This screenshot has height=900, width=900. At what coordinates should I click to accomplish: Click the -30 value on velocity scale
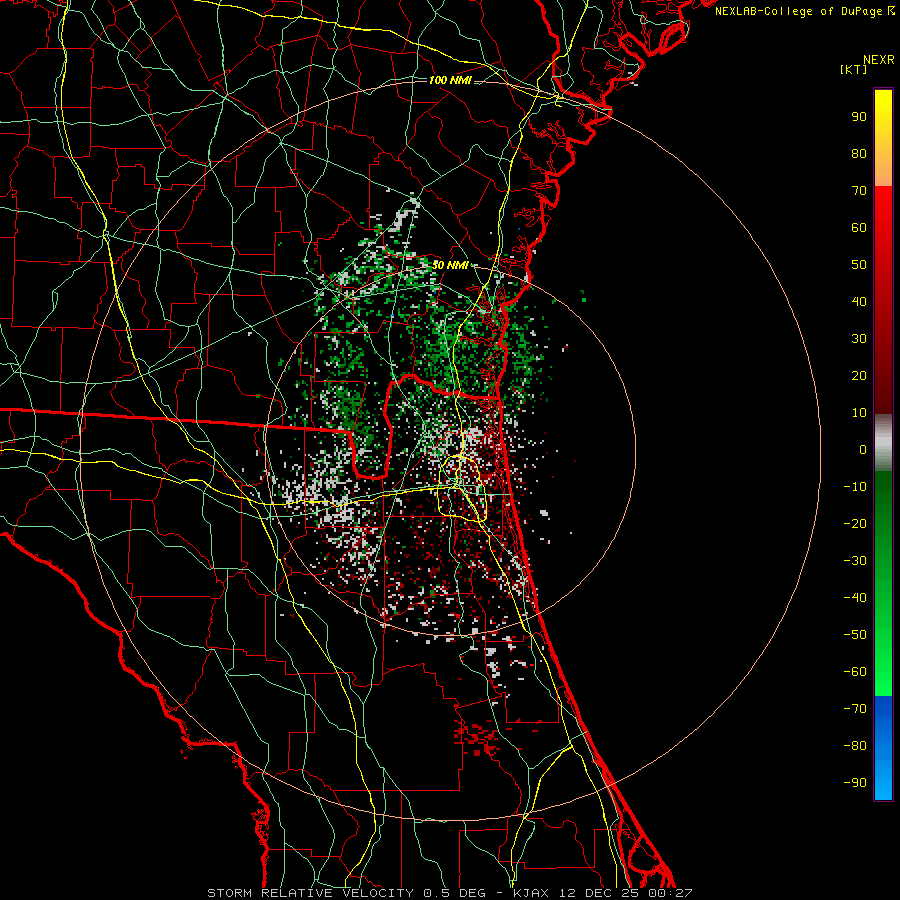855,561
